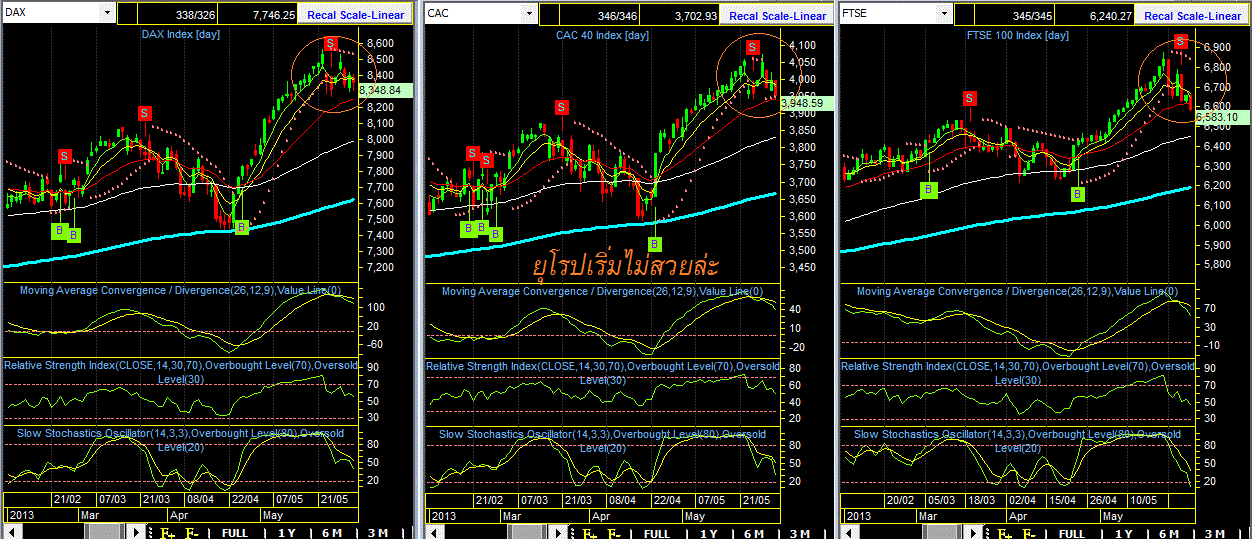Decrease font size (F-) in DAX chart
Screen dimensions: 1252x539
tap(192, 533)
